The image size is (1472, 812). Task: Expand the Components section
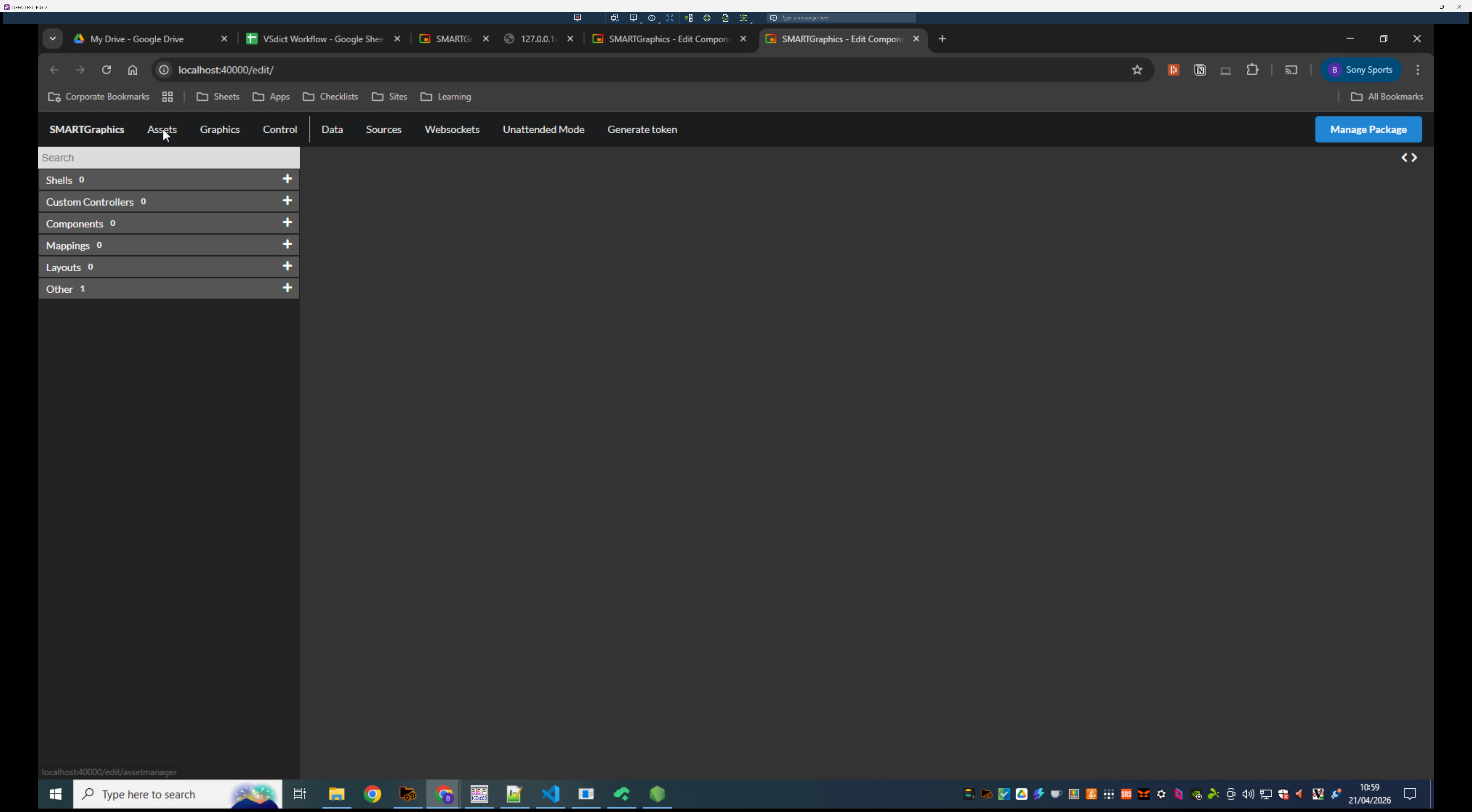click(x=74, y=224)
